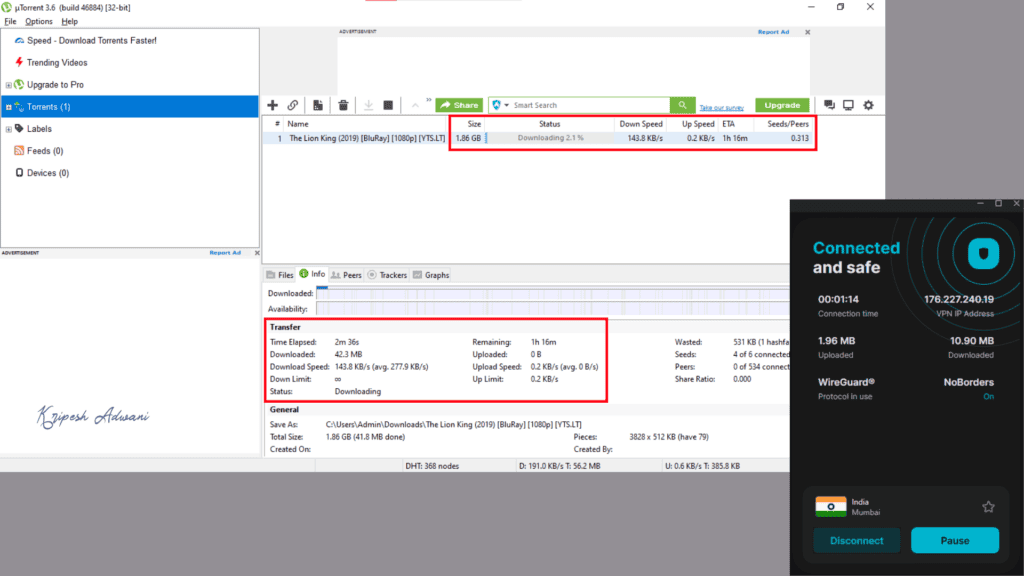
Task: Remove the torrent using the trash icon
Action: pos(343,104)
